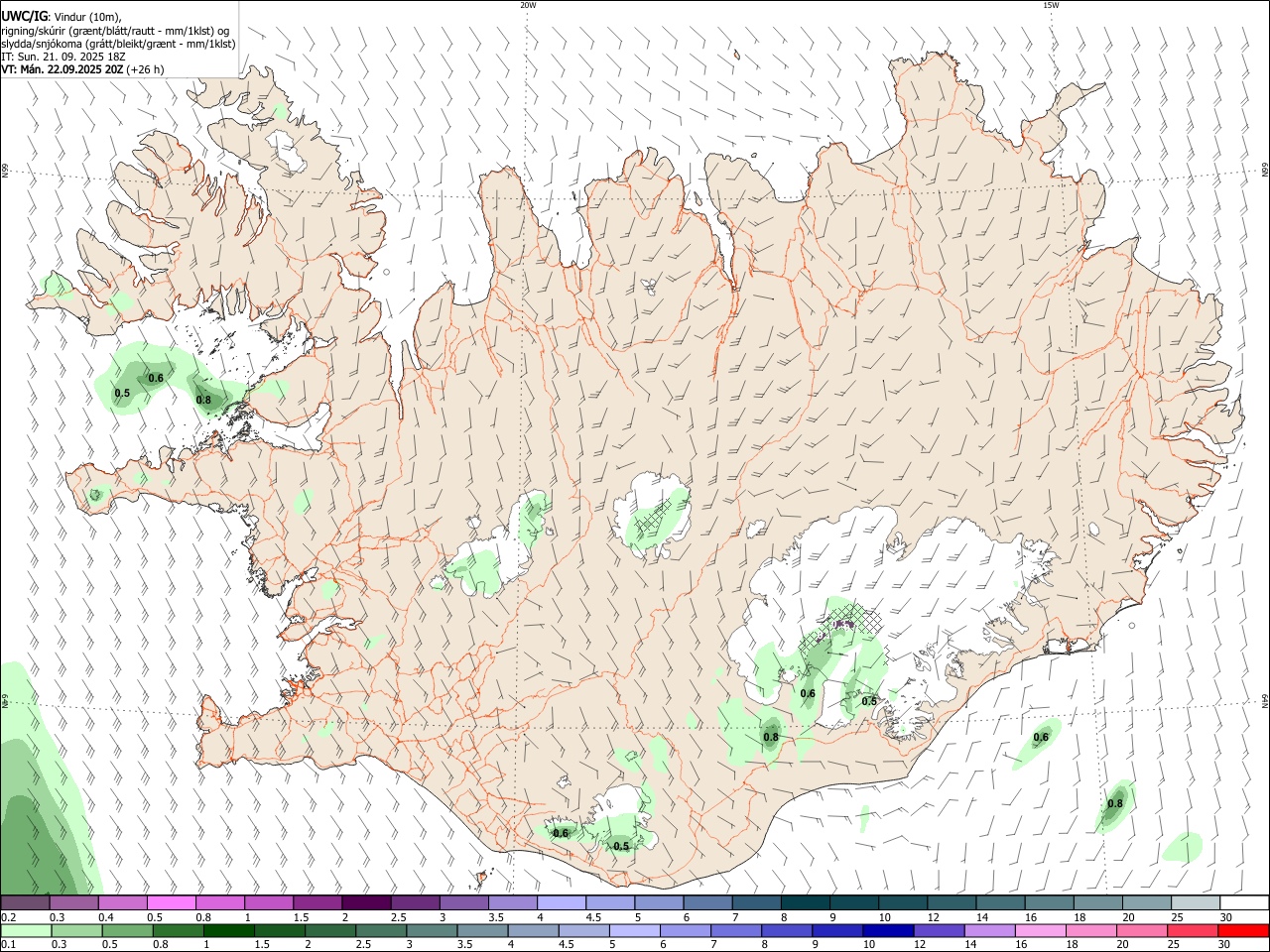Select the dusky mauve 0.2 snow-scale swatch
The image size is (1270, 952).
tap(25, 902)
